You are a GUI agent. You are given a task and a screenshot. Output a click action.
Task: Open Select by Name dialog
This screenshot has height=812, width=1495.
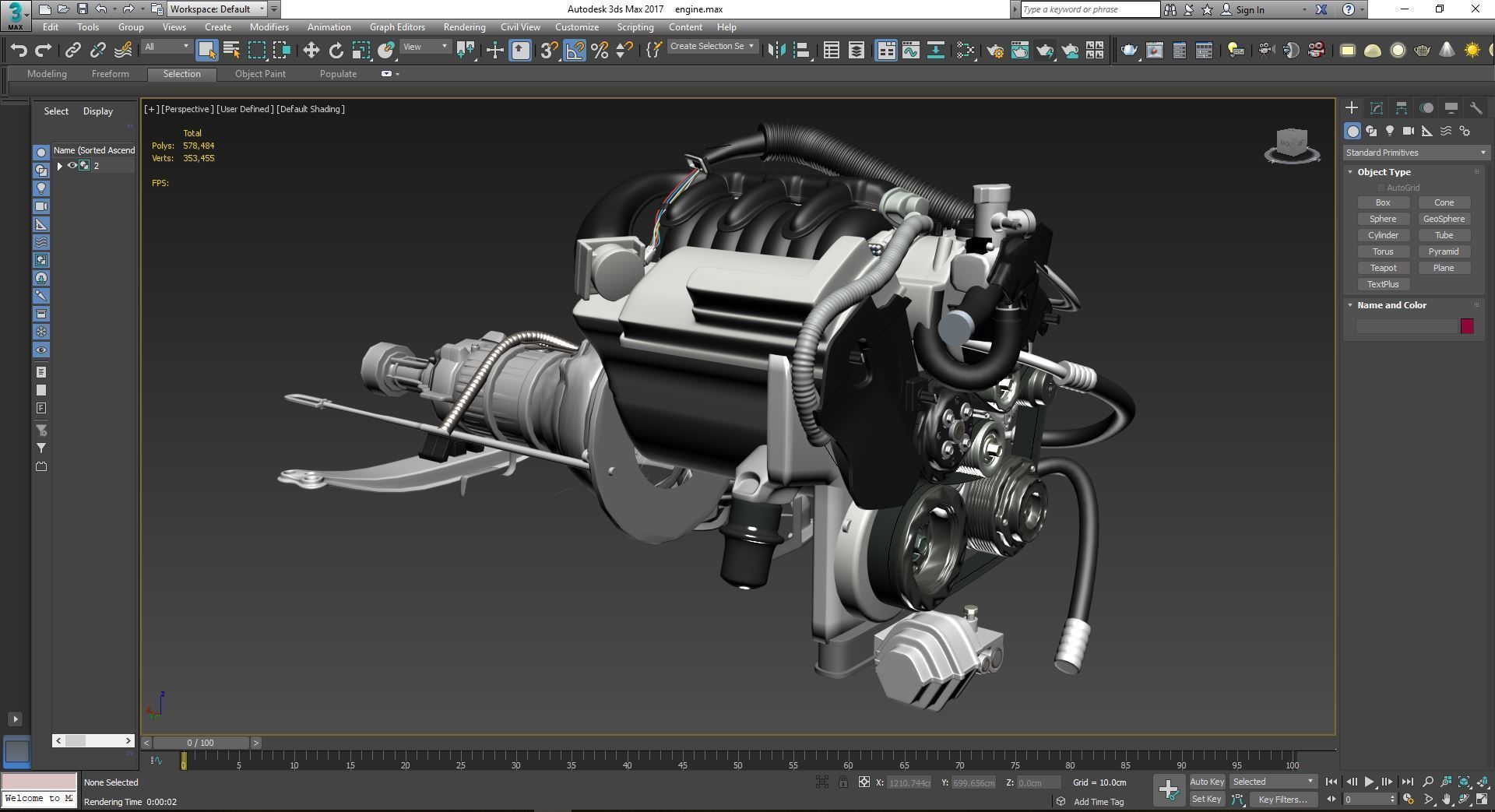pyautogui.click(x=231, y=51)
